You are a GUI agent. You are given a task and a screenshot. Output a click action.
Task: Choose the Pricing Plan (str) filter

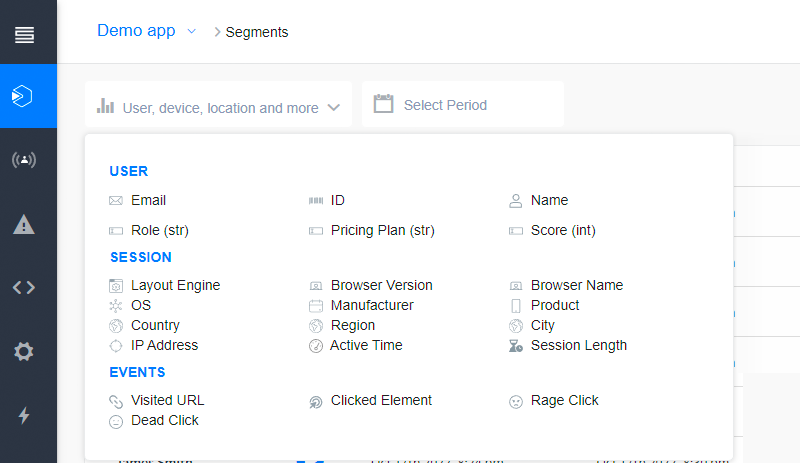coord(382,230)
